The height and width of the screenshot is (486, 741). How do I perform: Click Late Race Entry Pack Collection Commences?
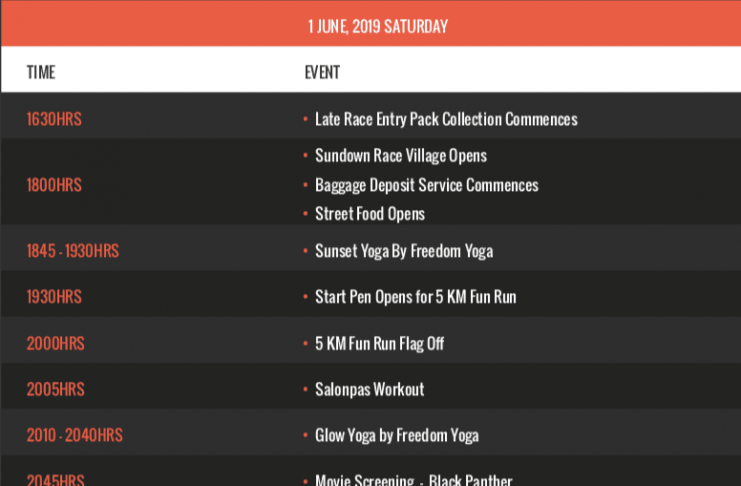click(x=446, y=120)
